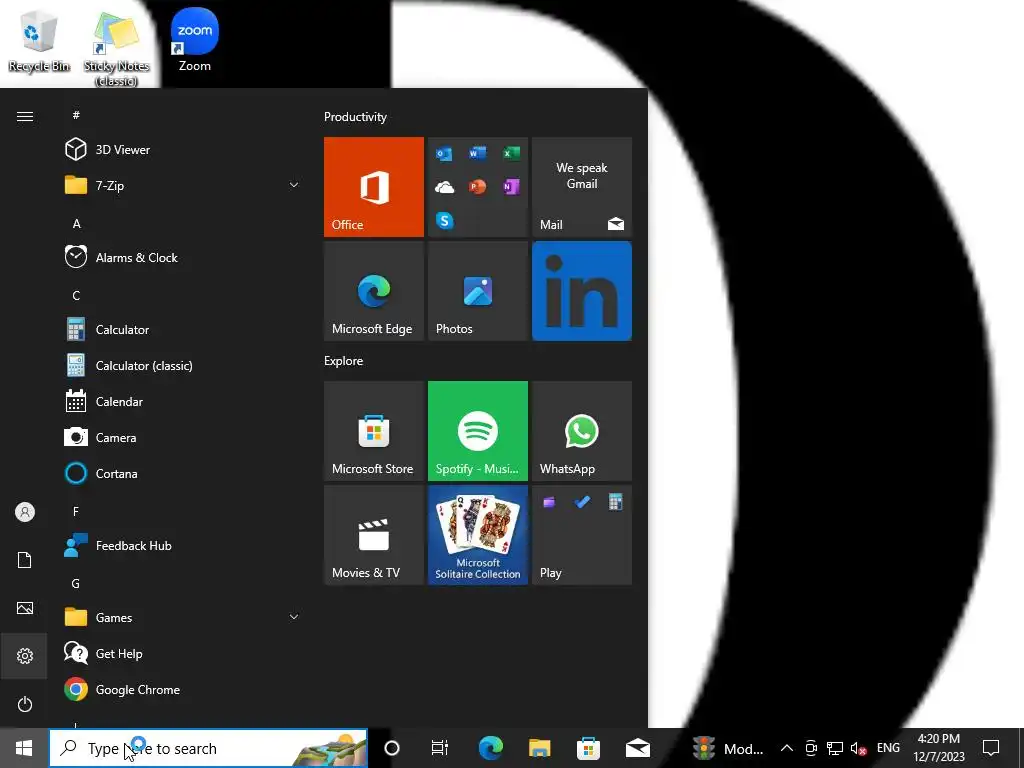This screenshot has width=1024, height=768.
Task: Open Word icon in Office tile group
Action: pos(477,153)
